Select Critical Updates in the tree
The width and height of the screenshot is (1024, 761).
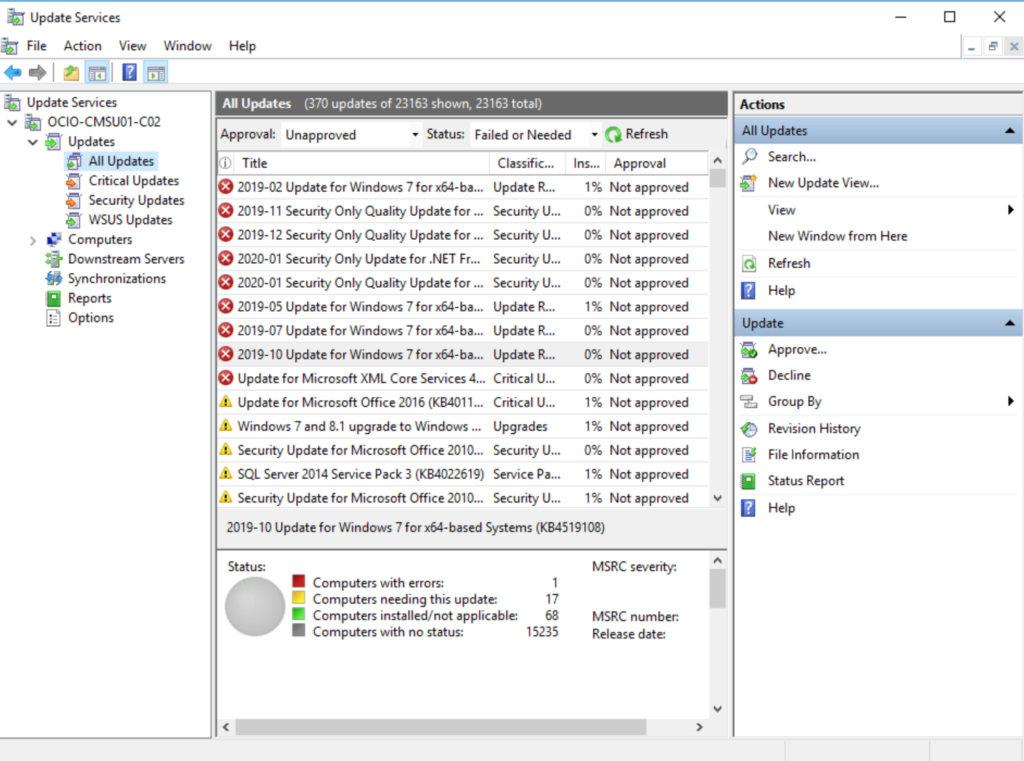click(134, 181)
